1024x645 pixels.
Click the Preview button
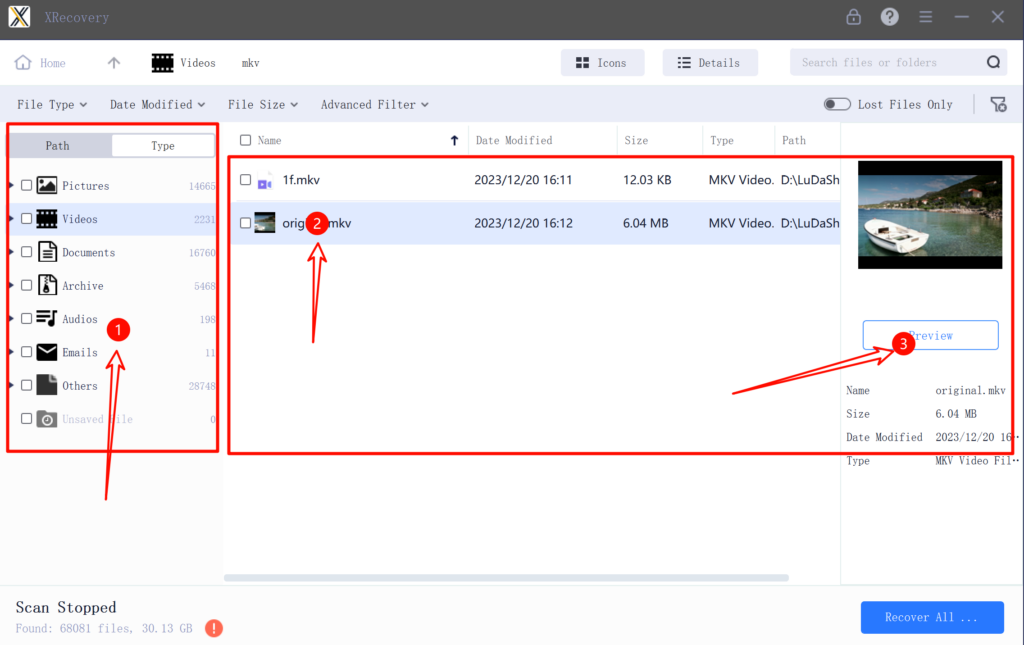pyautogui.click(x=930, y=335)
